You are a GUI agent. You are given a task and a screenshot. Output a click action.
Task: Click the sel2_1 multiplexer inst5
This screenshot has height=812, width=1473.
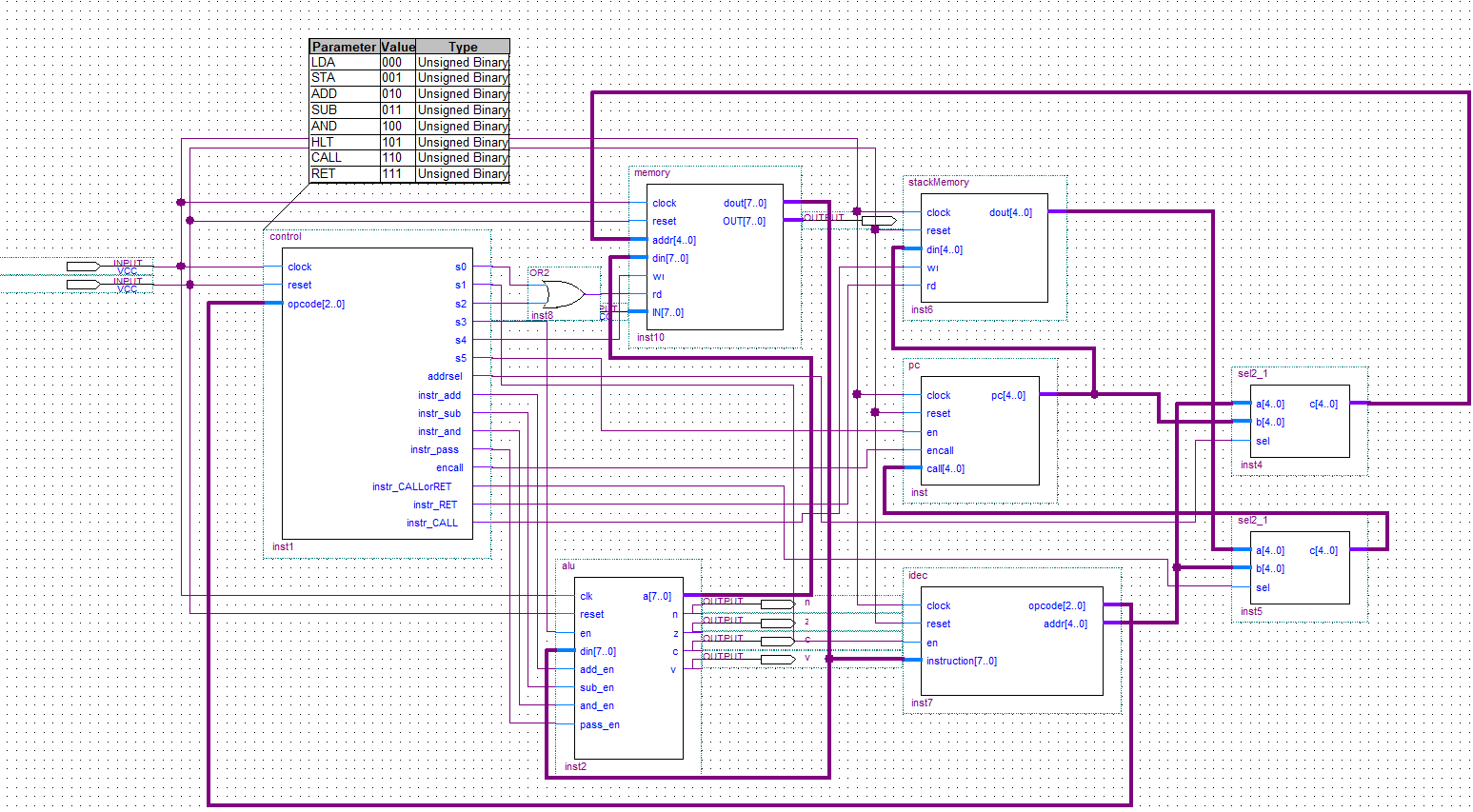pyautogui.click(x=1300, y=568)
